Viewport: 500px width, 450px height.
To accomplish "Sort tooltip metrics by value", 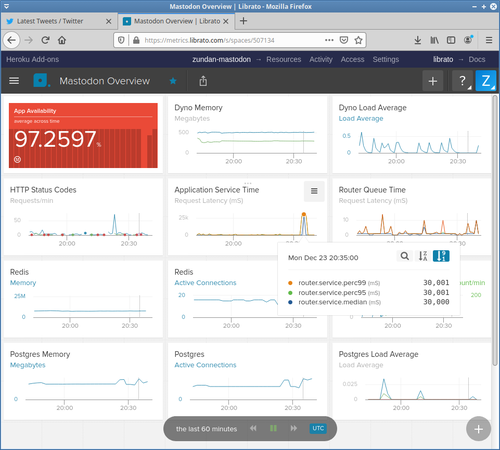I will coord(441,256).
